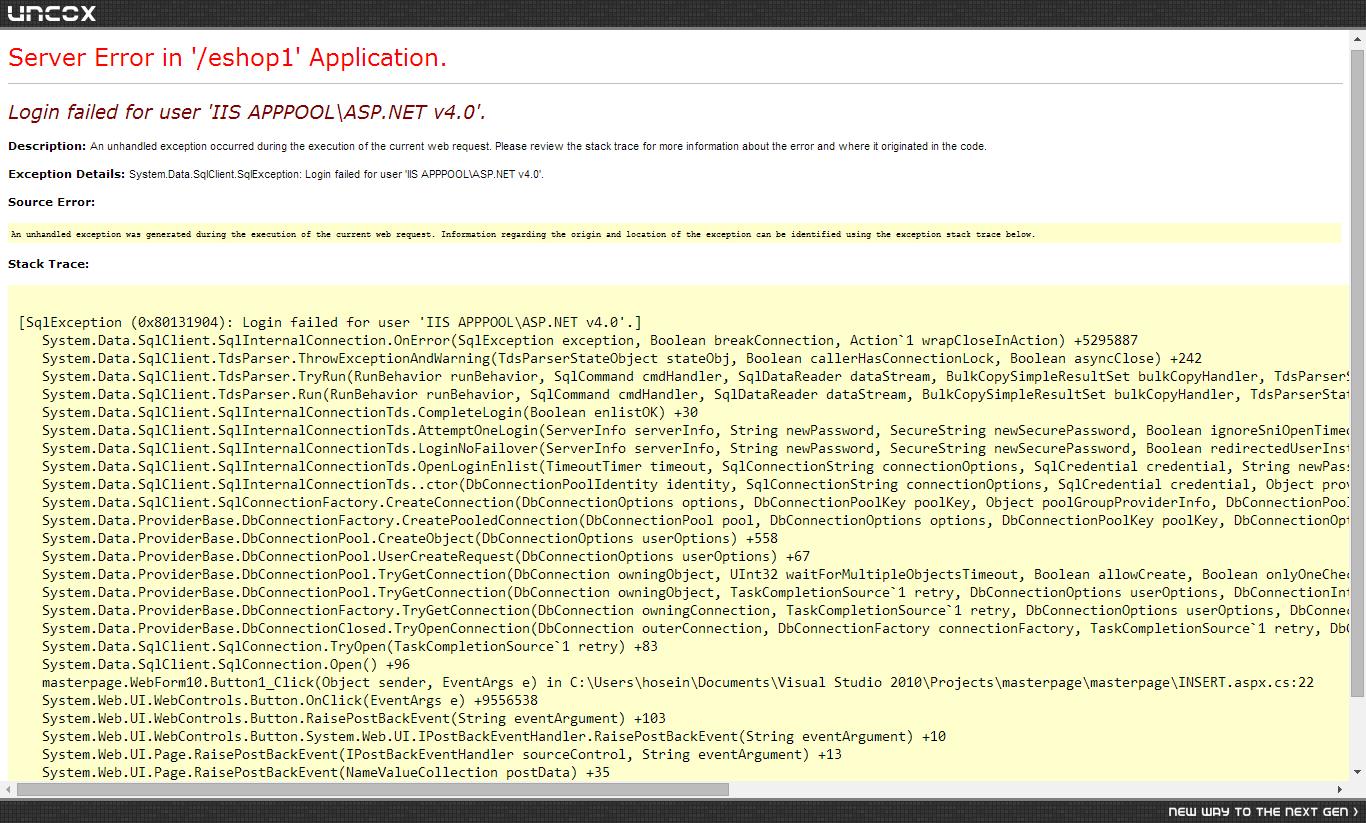Click the OpenLoginEnlist trace line
Screen dimensions: 1366x823
(x=696, y=466)
